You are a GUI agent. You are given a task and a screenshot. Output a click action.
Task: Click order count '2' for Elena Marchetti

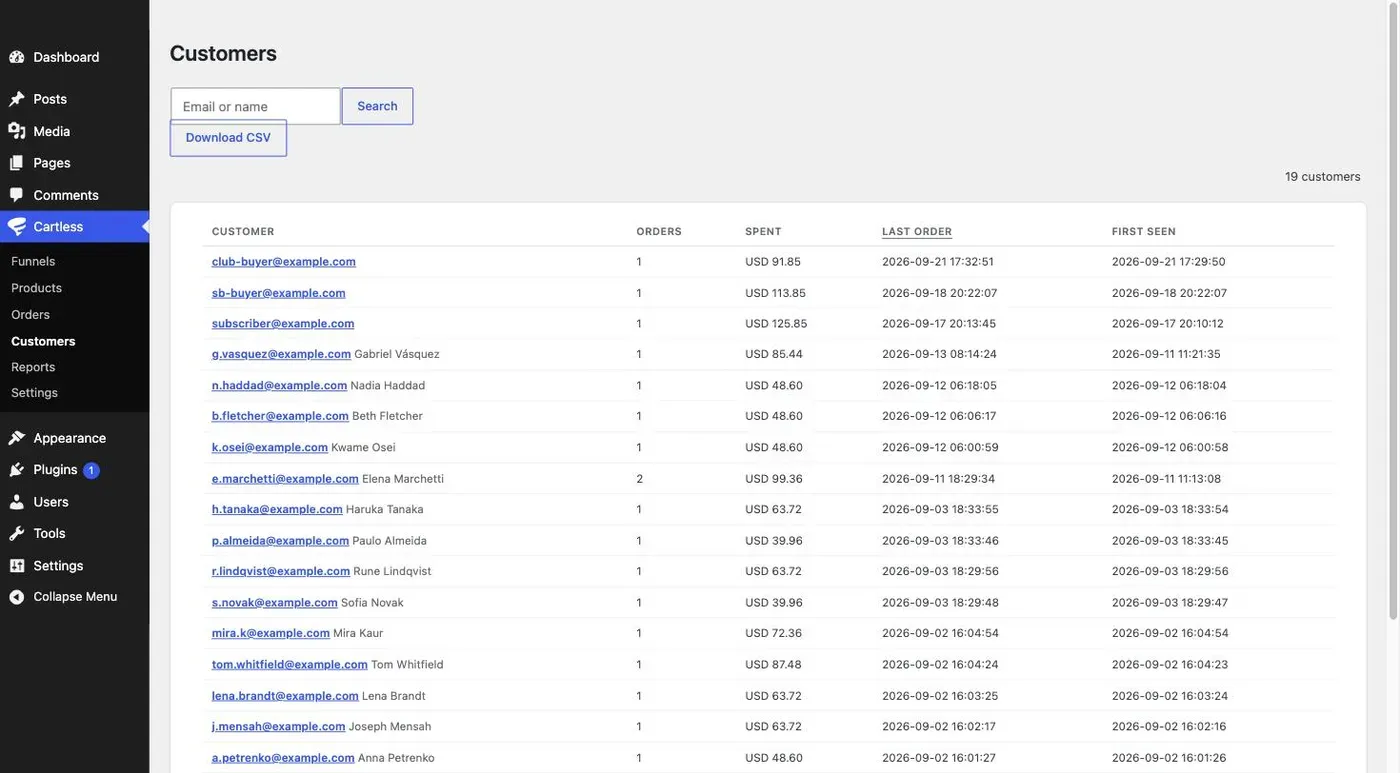[640, 479]
